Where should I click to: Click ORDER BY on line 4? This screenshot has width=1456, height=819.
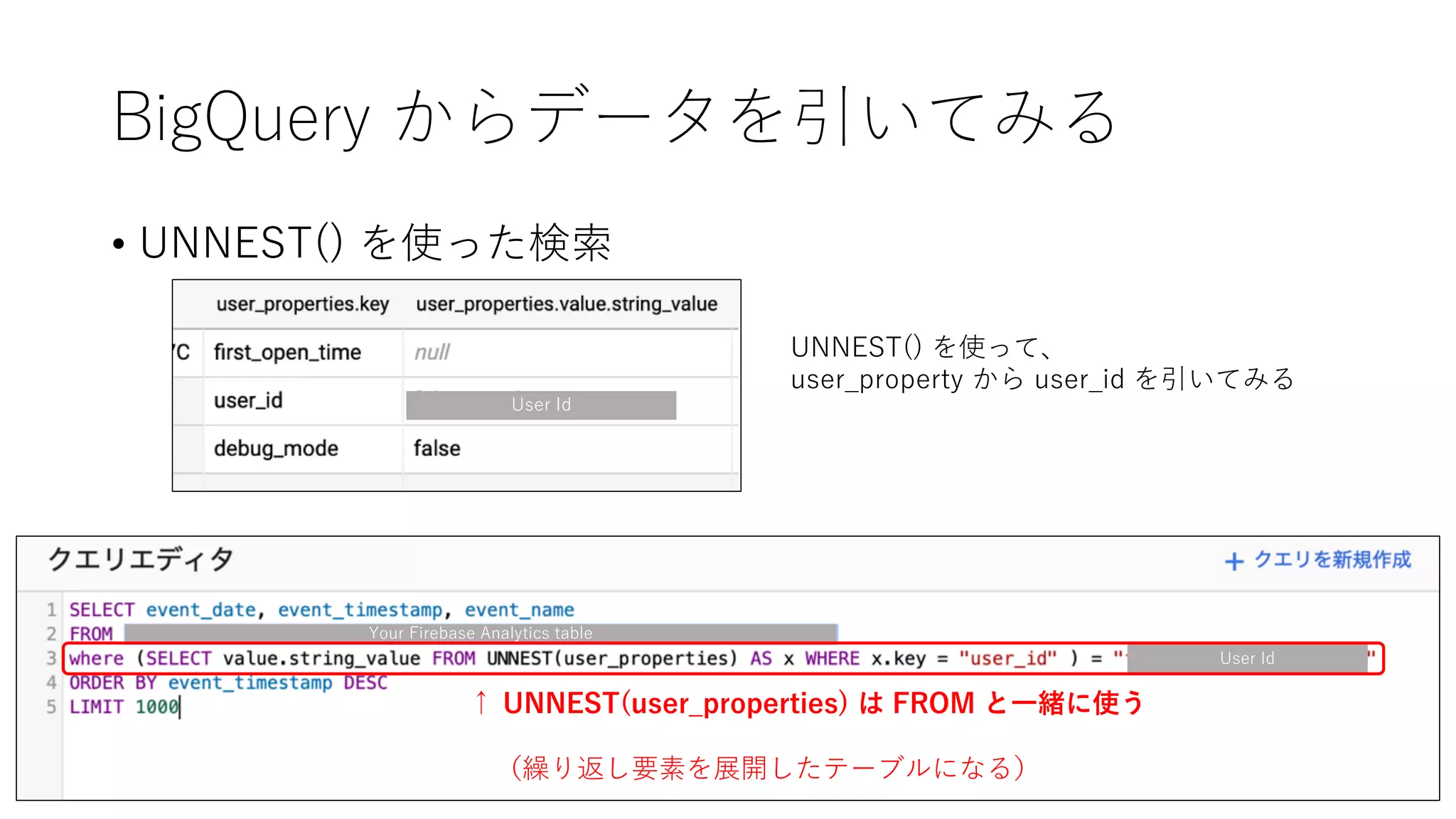(x=113, y=682)
